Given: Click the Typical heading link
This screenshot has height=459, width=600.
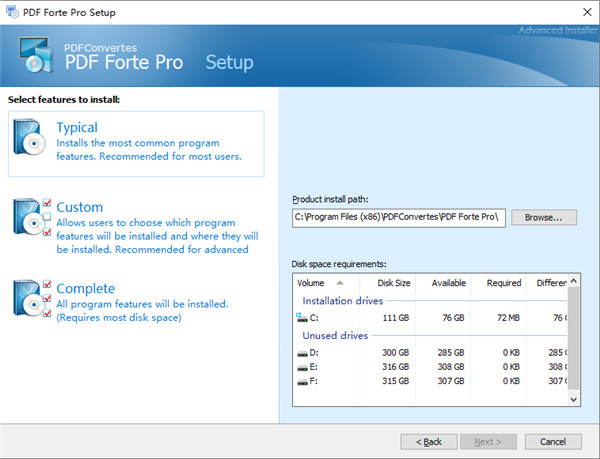Looking at the screenshot, I should [77, 127].
